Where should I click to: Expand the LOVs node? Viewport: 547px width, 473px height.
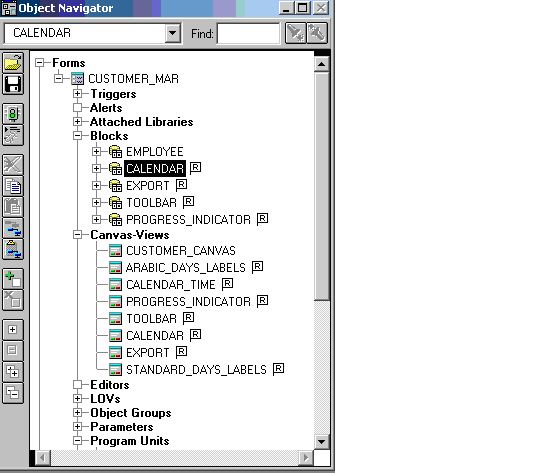[x=77, y=398]
